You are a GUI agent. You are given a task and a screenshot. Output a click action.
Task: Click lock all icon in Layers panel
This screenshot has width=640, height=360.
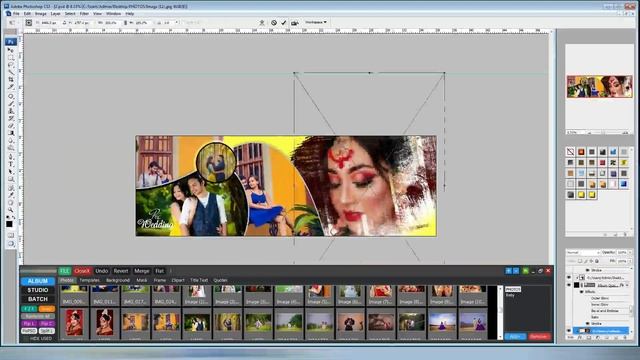597,261
